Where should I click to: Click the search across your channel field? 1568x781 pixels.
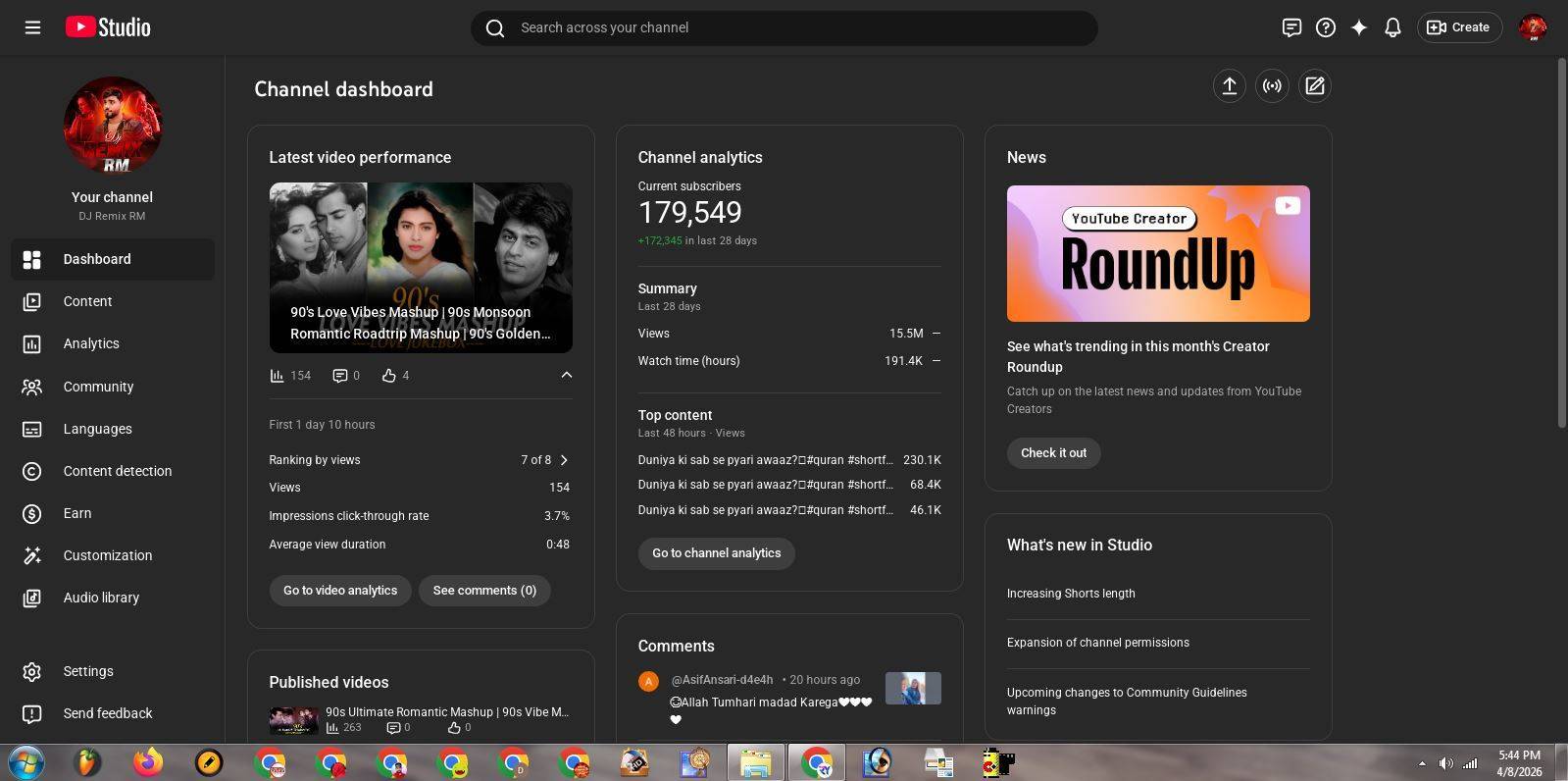coord(784,27)
